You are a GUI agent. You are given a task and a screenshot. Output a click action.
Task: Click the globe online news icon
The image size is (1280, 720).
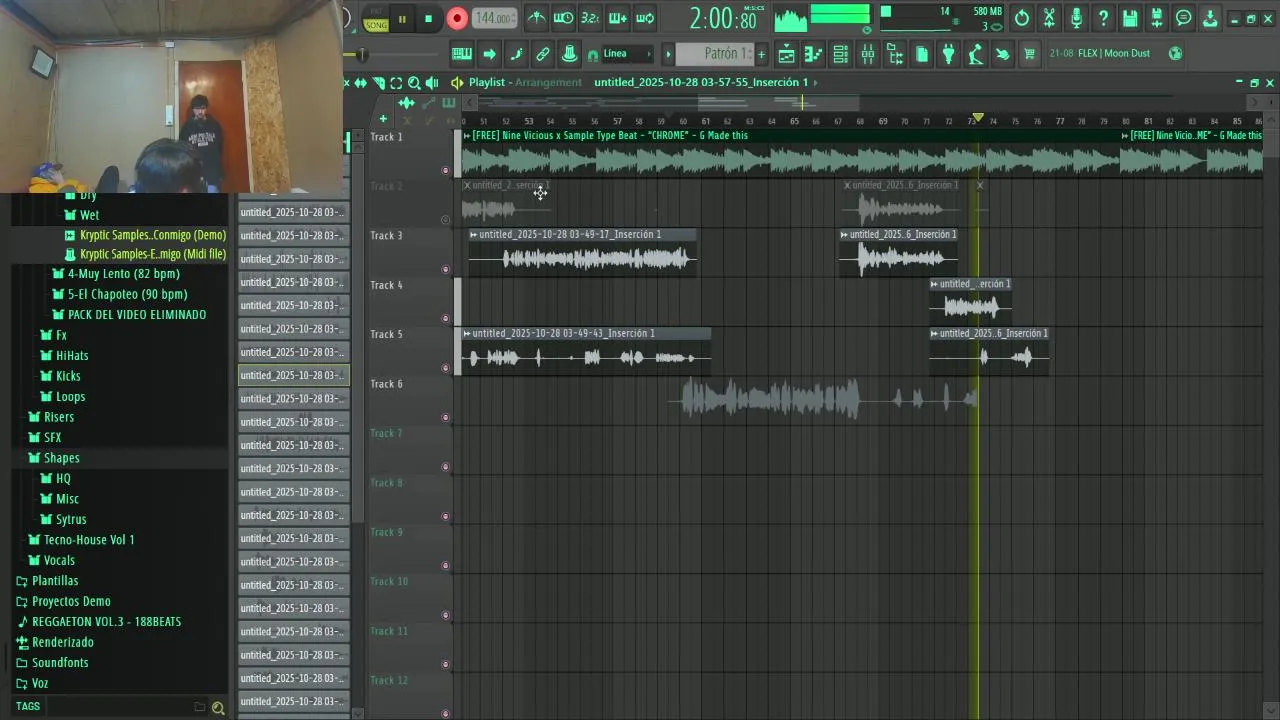[x=1176, y=53]
